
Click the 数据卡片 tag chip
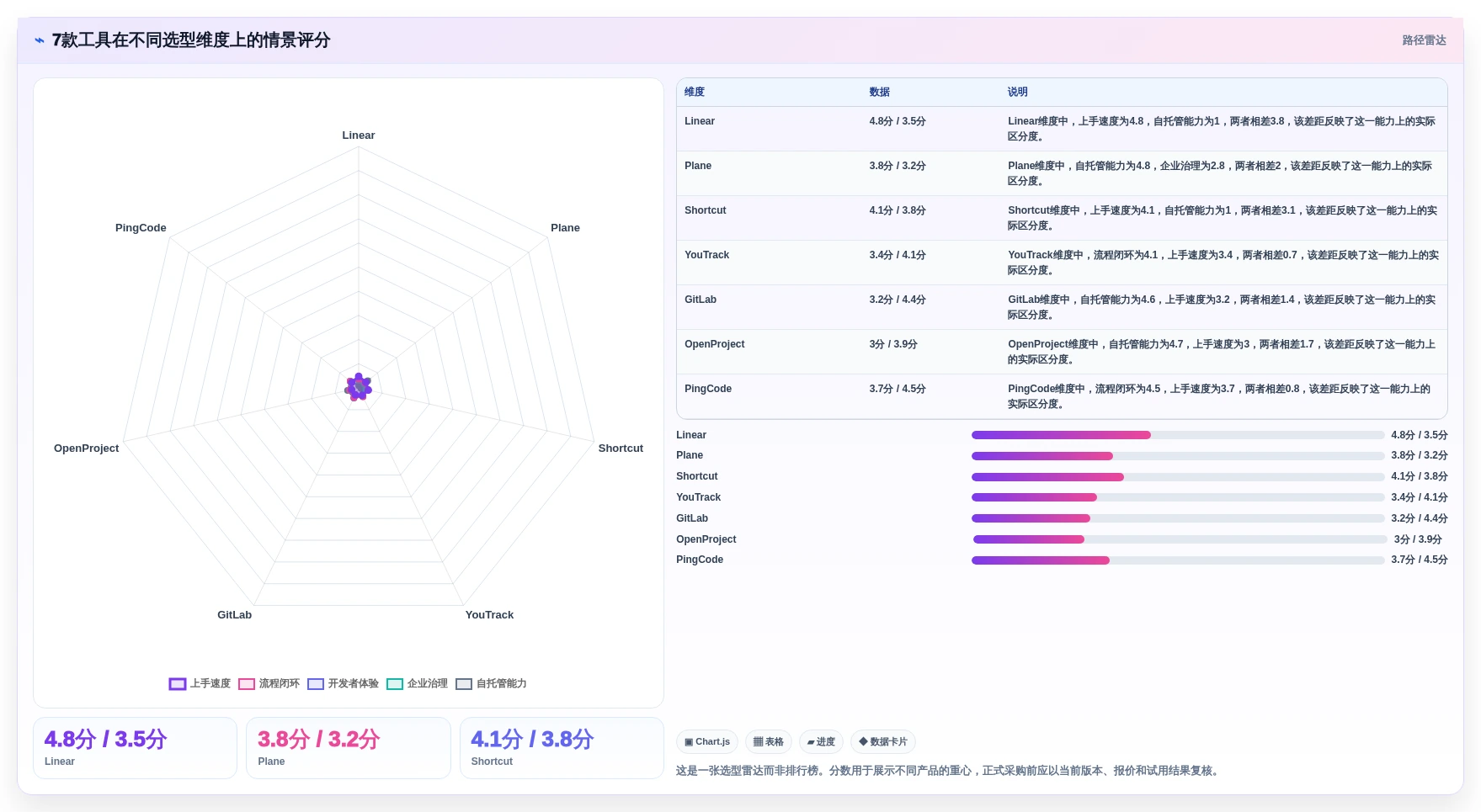click(883, 741)
